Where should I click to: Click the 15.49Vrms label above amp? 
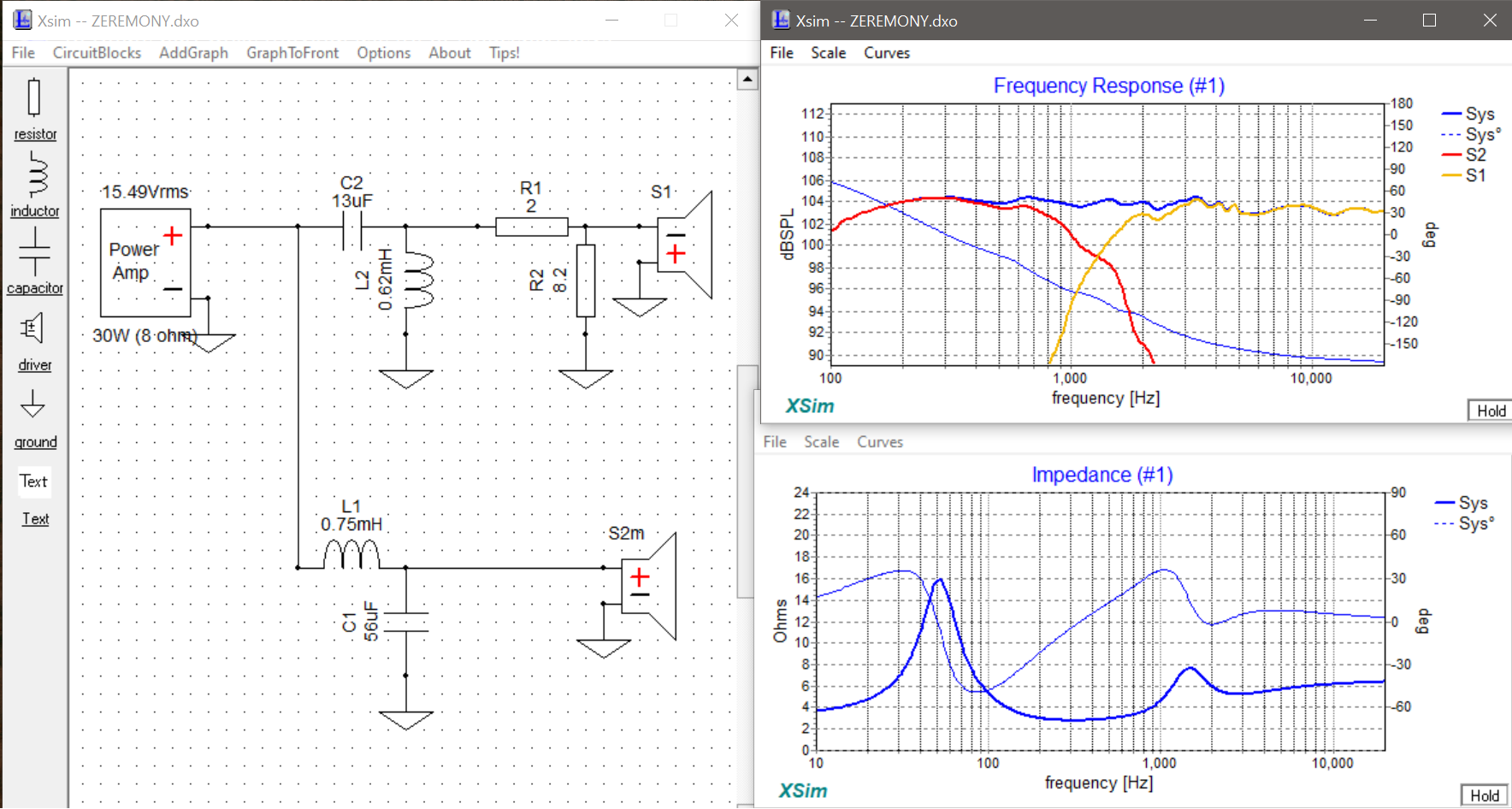[x=145, y=192]
